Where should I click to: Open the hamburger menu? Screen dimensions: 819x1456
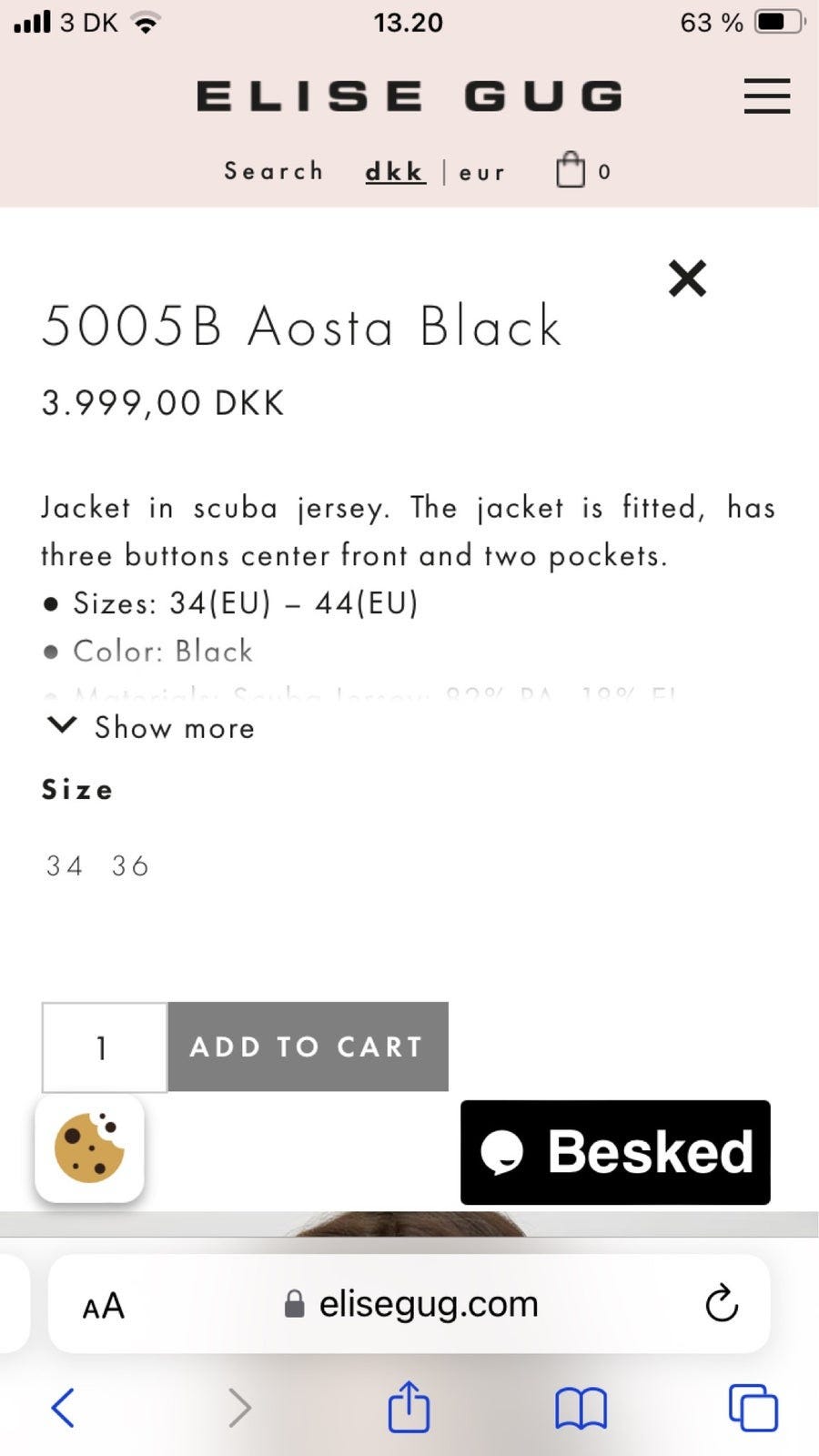pyautogui.click(x=766, y=96)
